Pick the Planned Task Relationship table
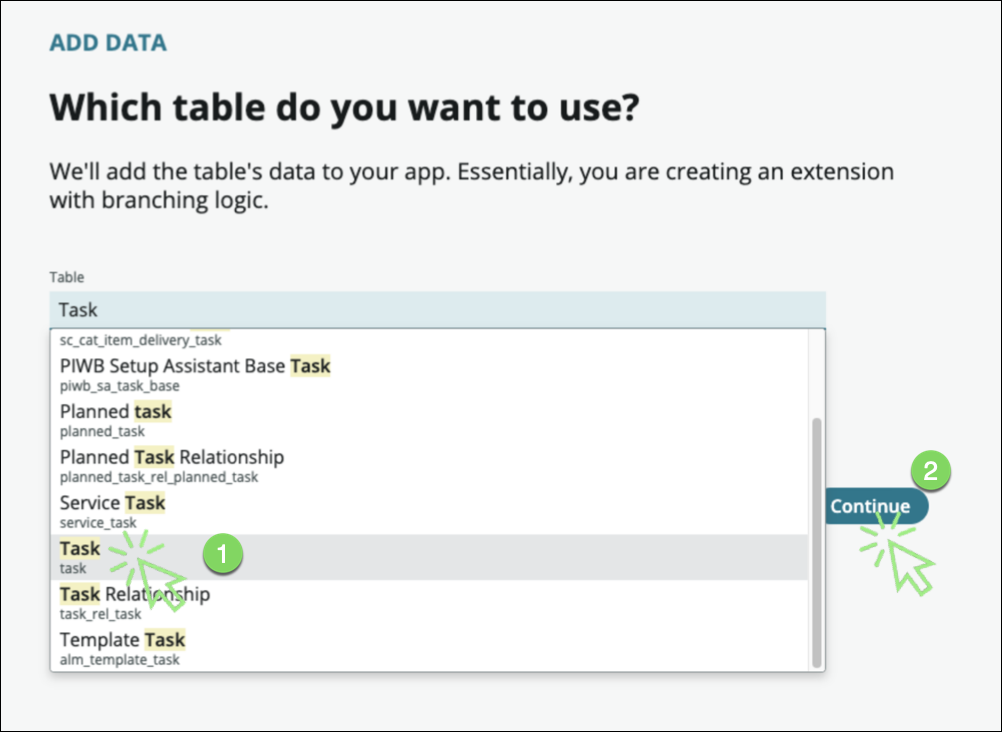The image size is (1002, 732). point(171,465)
